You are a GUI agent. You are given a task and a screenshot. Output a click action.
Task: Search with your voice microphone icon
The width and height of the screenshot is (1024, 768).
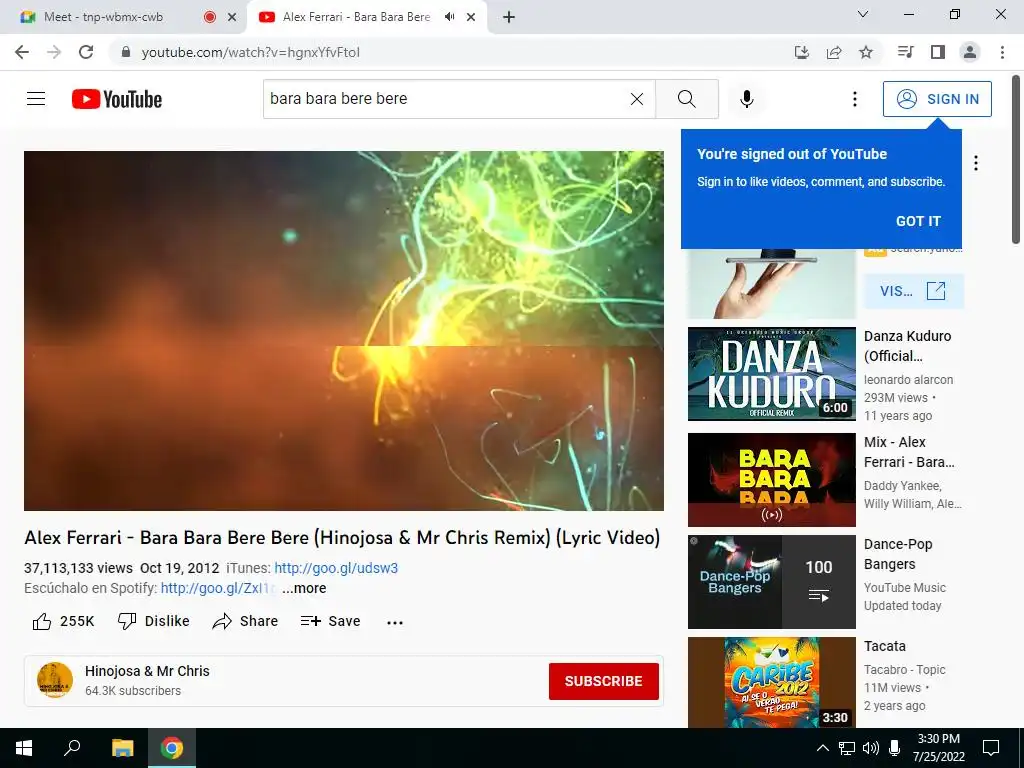point(746,99)
